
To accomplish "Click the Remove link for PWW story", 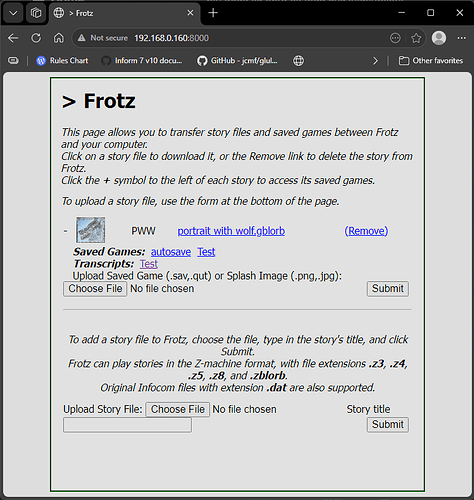I will pyautogui.click(x=366, y=231).
